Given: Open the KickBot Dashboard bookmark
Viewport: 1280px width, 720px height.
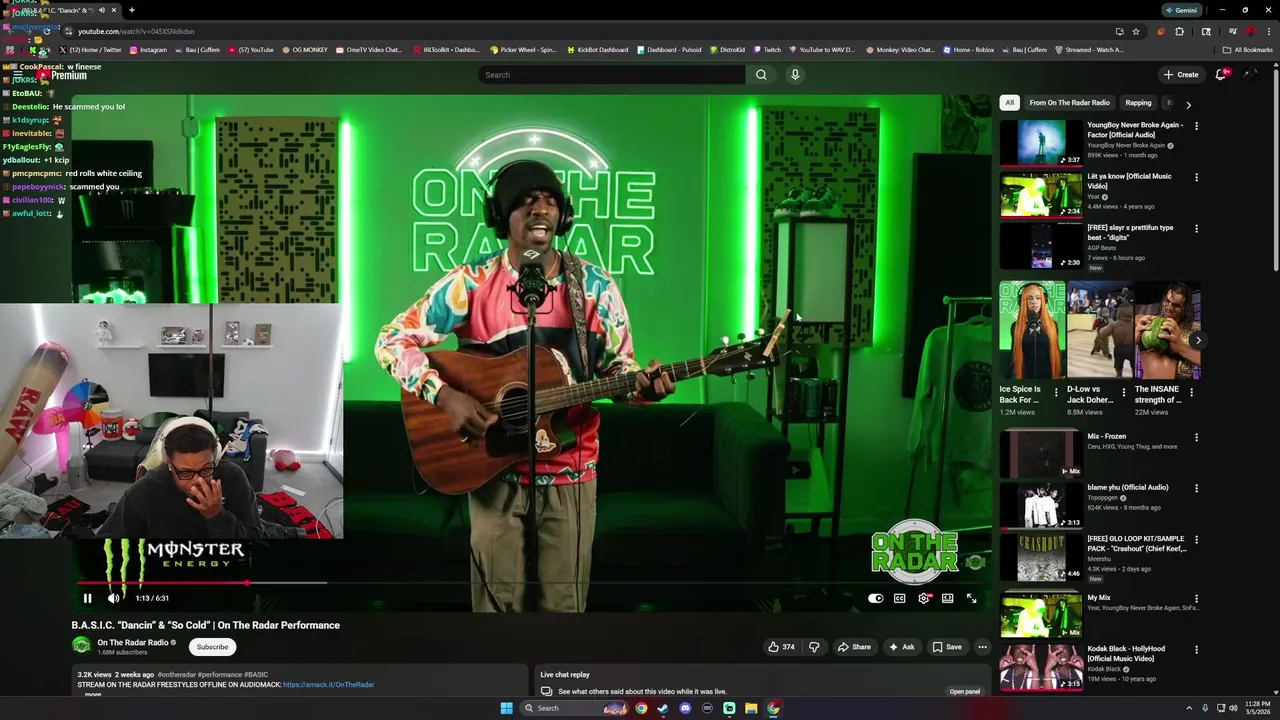Looking at the screenshot, I should coord(597,50).
